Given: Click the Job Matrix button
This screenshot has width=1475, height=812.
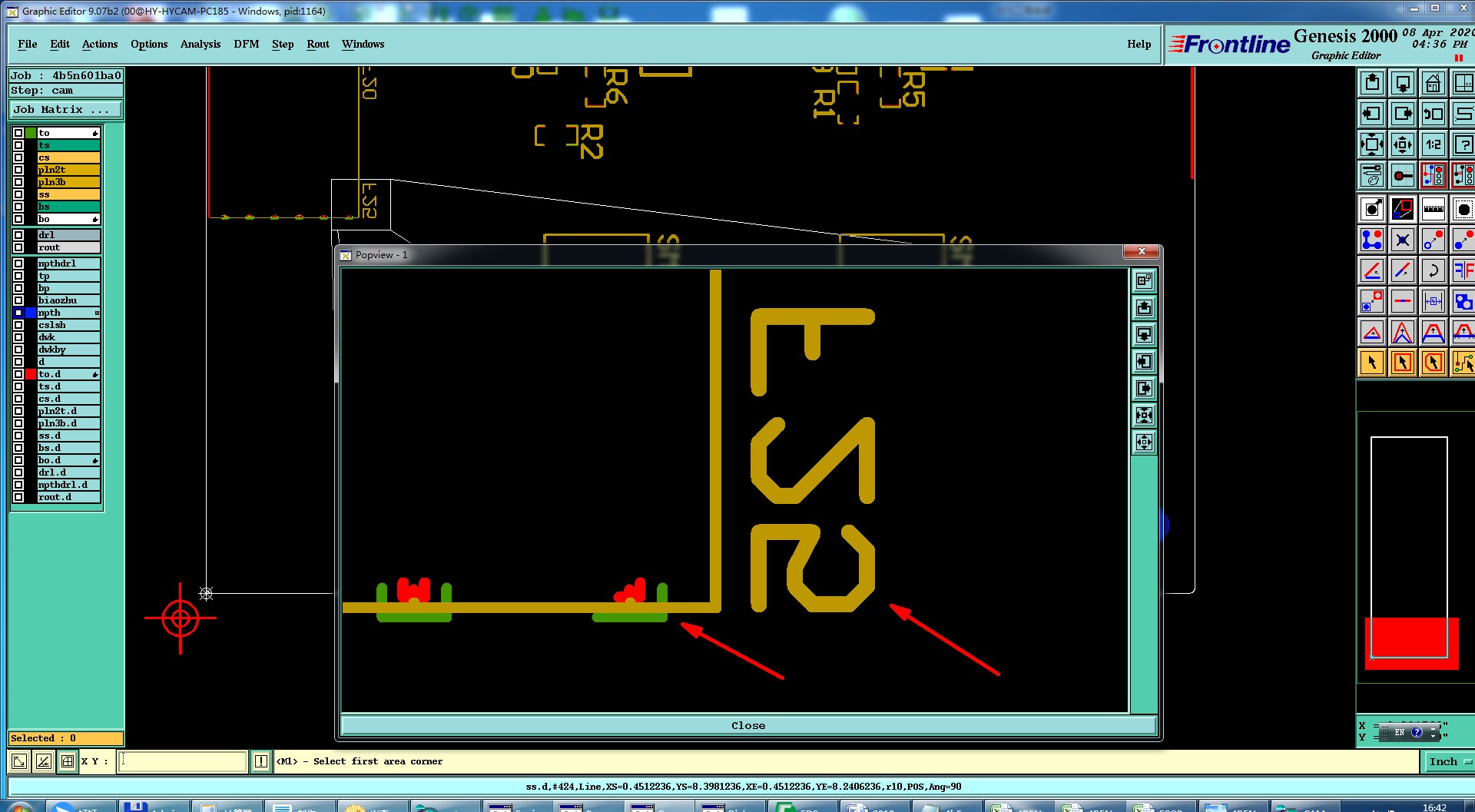Looking at the screenshot, I should 65,110.
